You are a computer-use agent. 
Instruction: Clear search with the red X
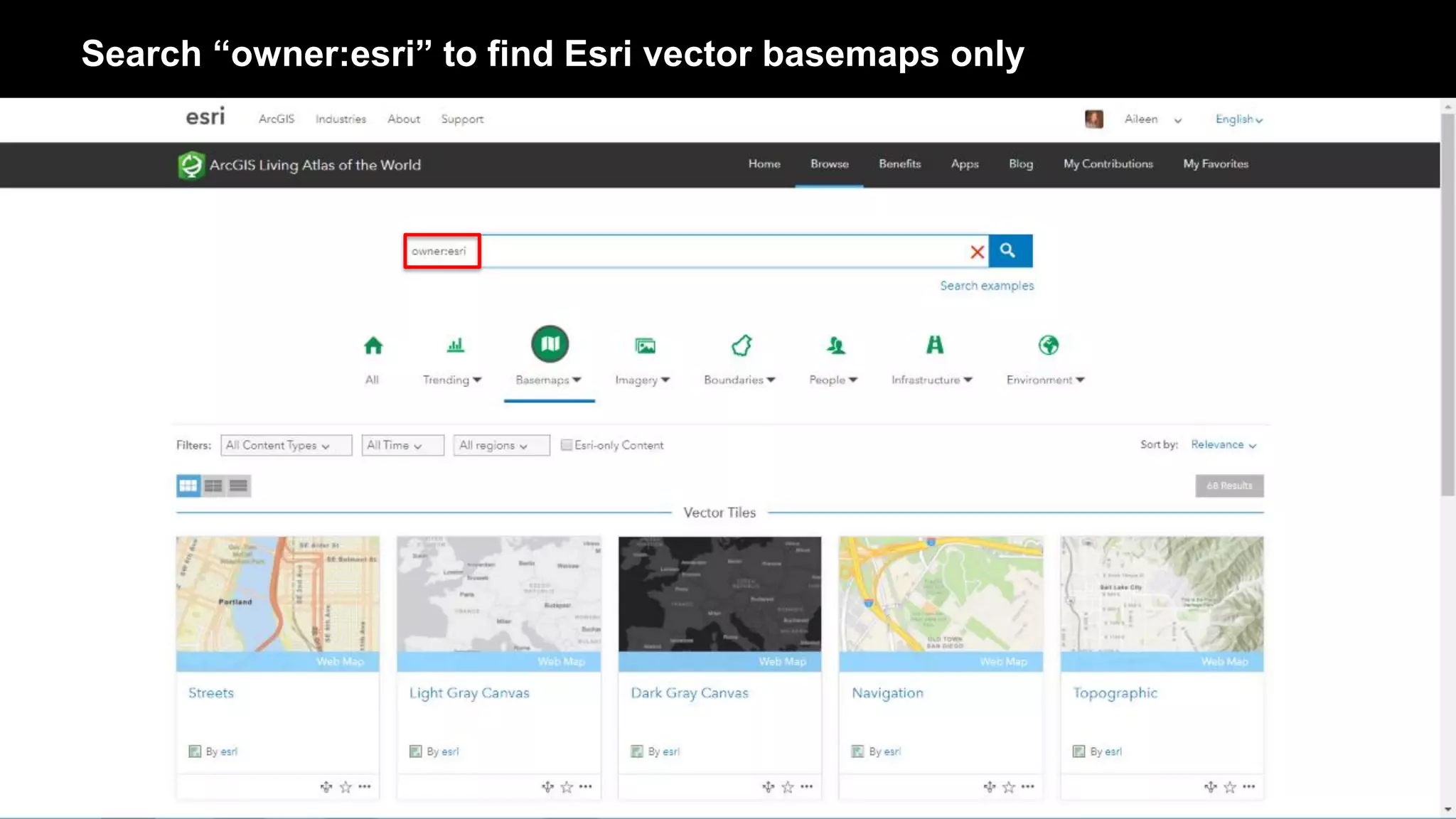point(978,252)
